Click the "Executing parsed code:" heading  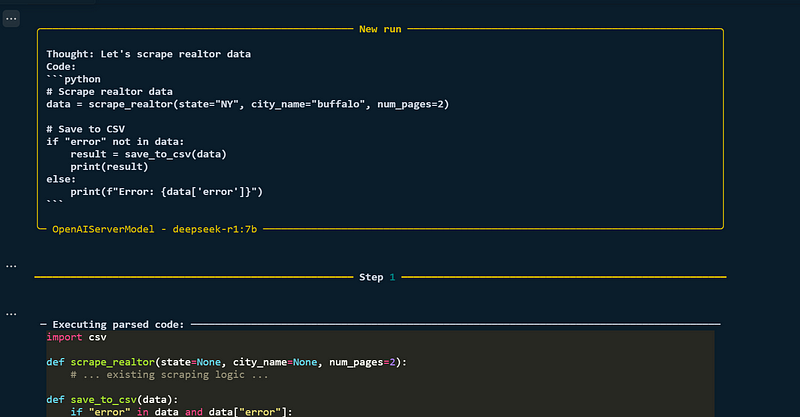click(x=118, y=325)
